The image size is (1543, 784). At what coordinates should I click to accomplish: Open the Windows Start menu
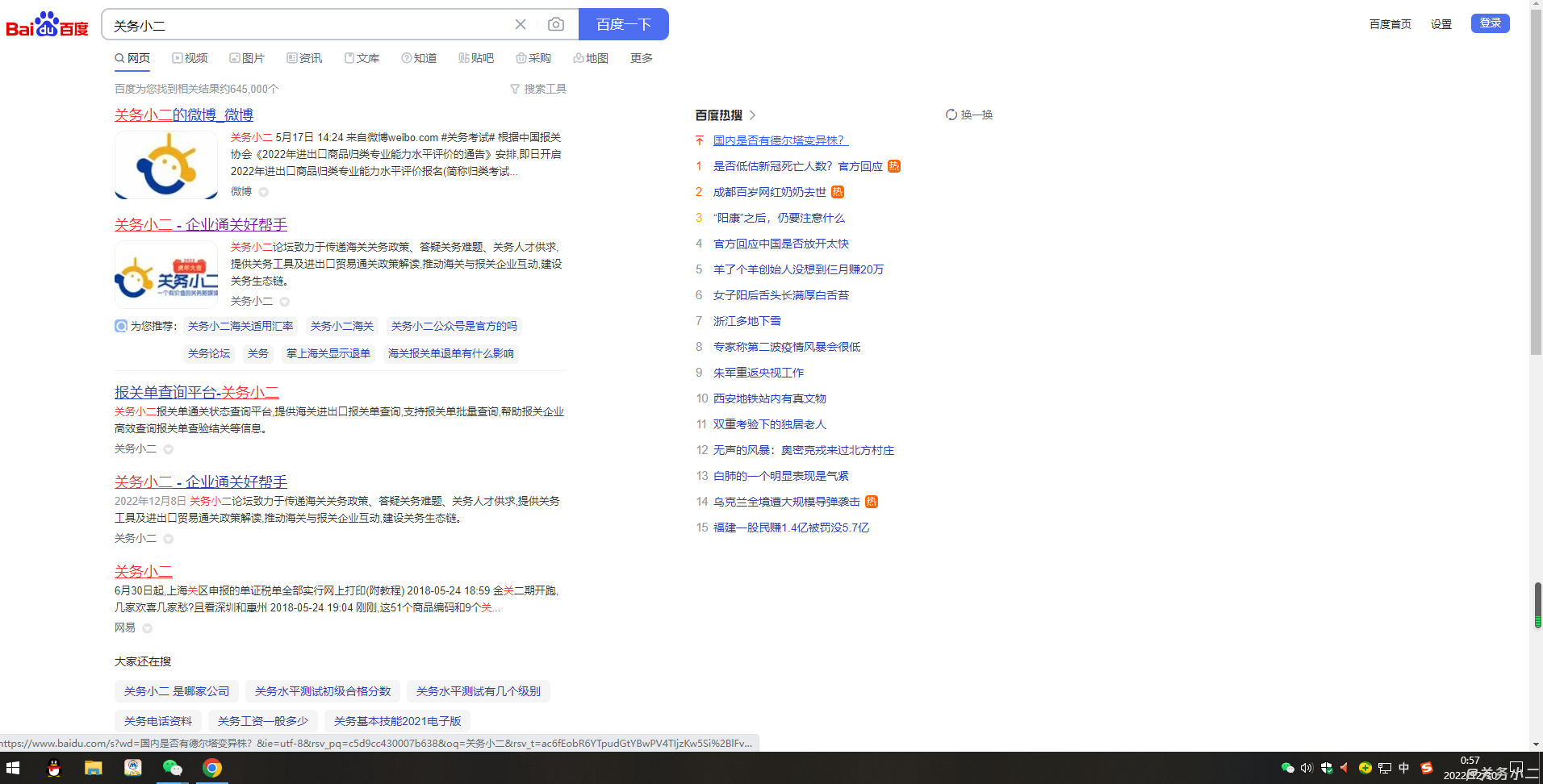(13, 768)
